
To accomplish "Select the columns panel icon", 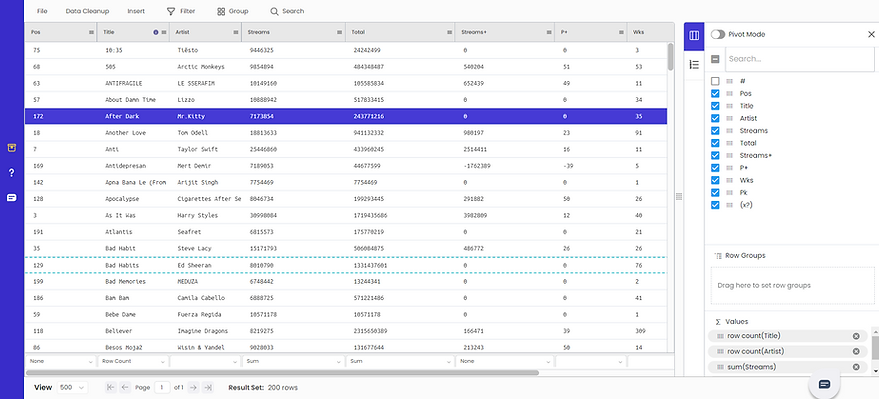I will [x=694, y=35].
